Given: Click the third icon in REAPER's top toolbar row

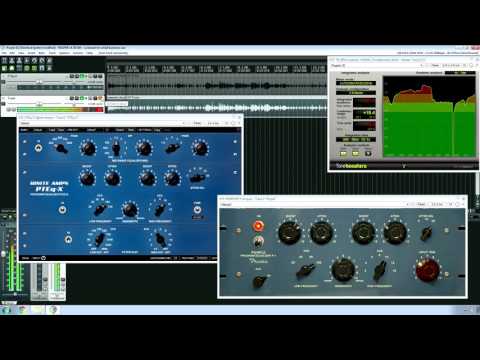Looking at the screenshot, I should tap(19, 60).
